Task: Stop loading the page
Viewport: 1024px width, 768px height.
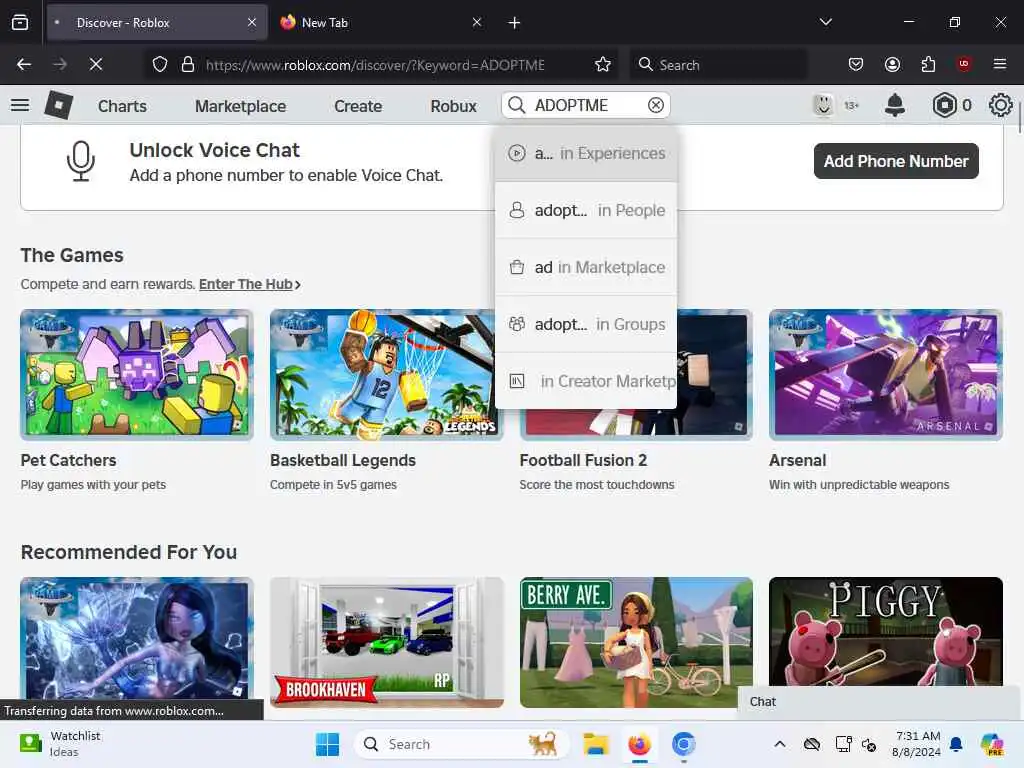Action: click(x=96, y=64)
